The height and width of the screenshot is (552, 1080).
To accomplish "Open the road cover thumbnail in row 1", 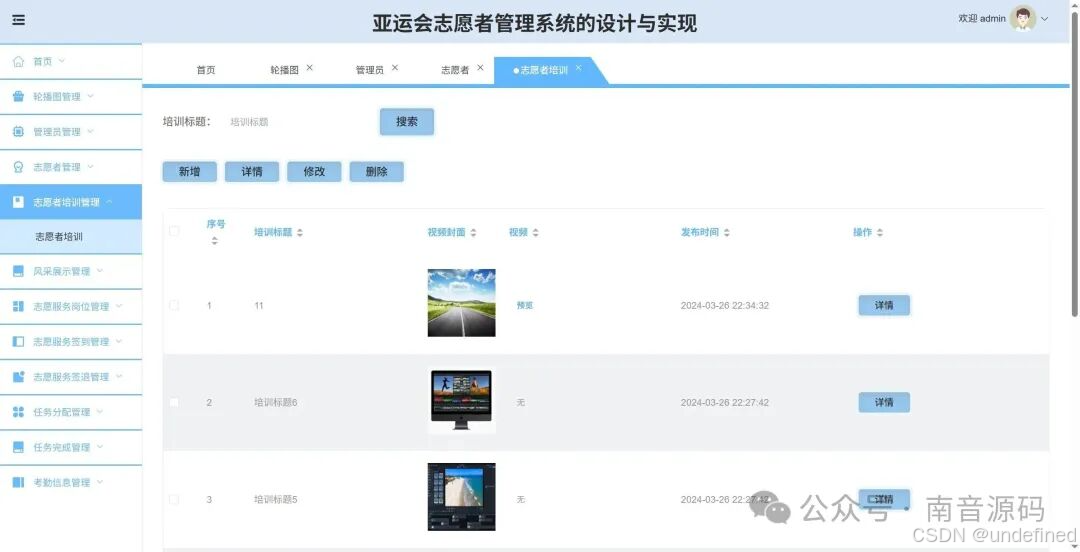I will [461, 303].
